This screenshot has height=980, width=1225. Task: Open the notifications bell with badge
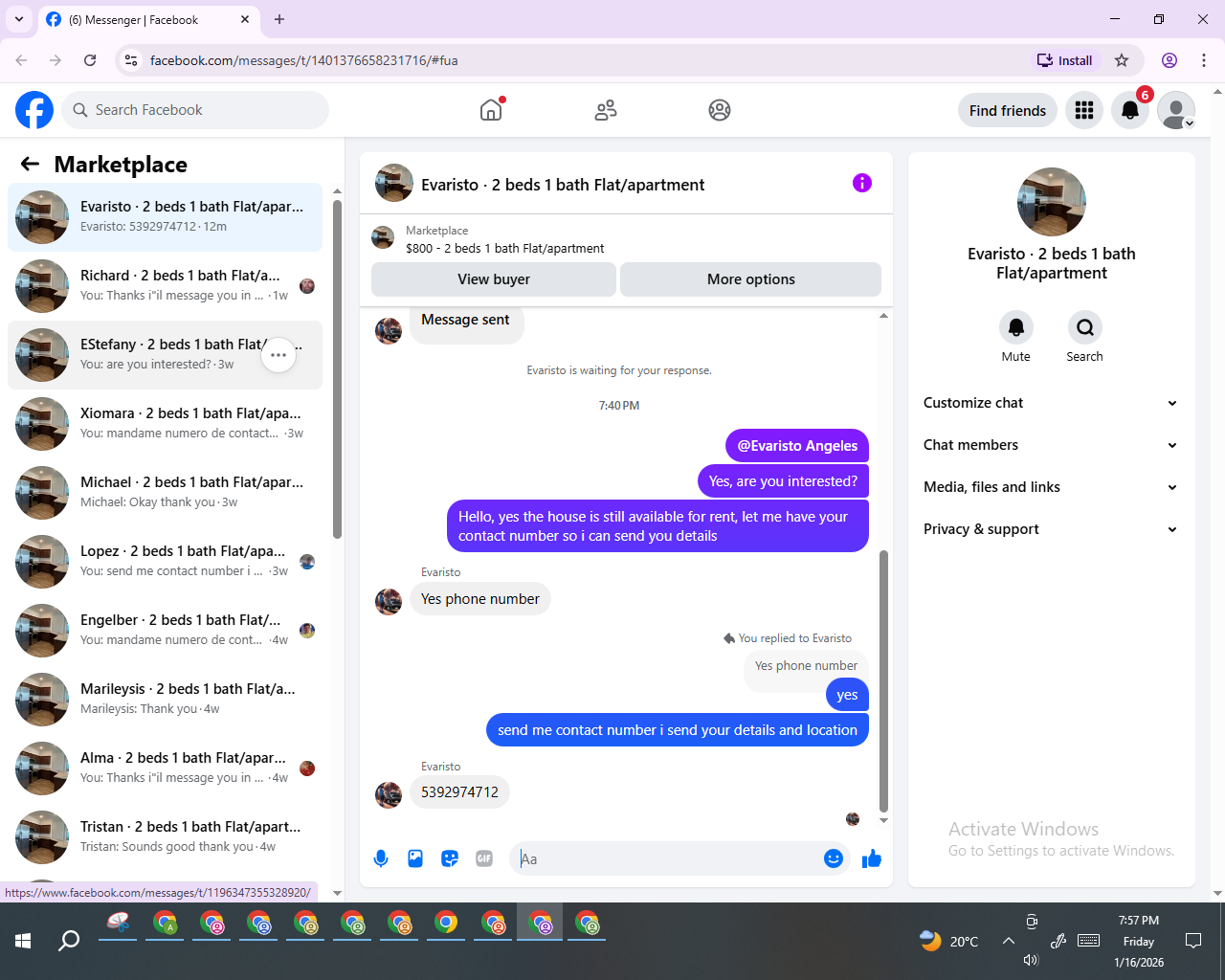(x=1130, y=110)
